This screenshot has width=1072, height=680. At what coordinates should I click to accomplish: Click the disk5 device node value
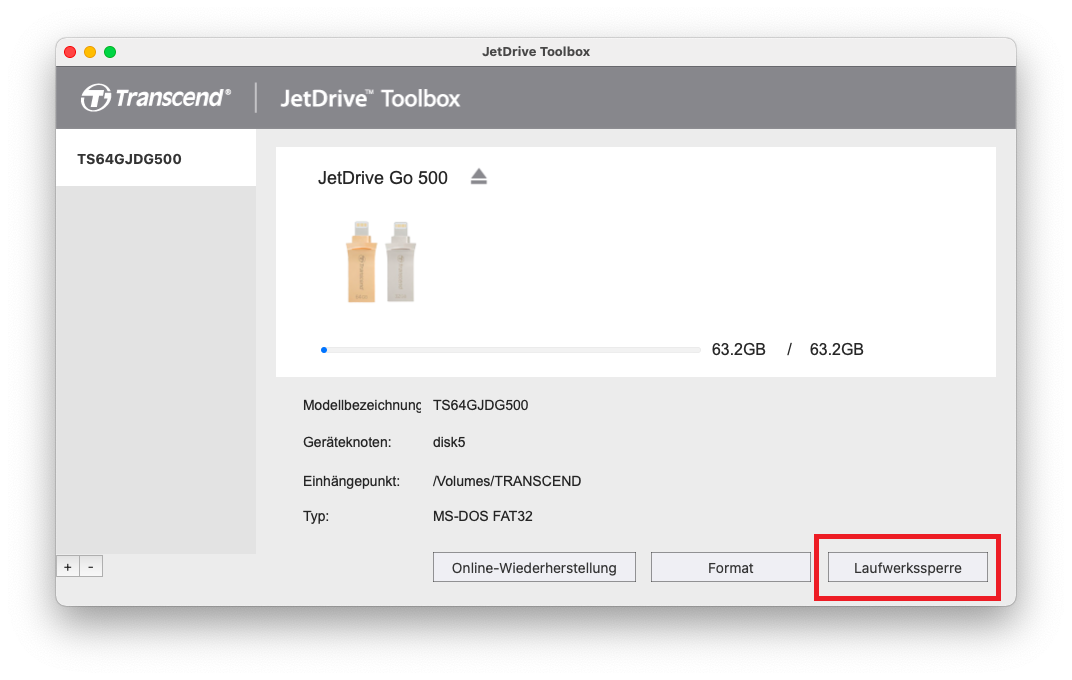coord(449,442)
